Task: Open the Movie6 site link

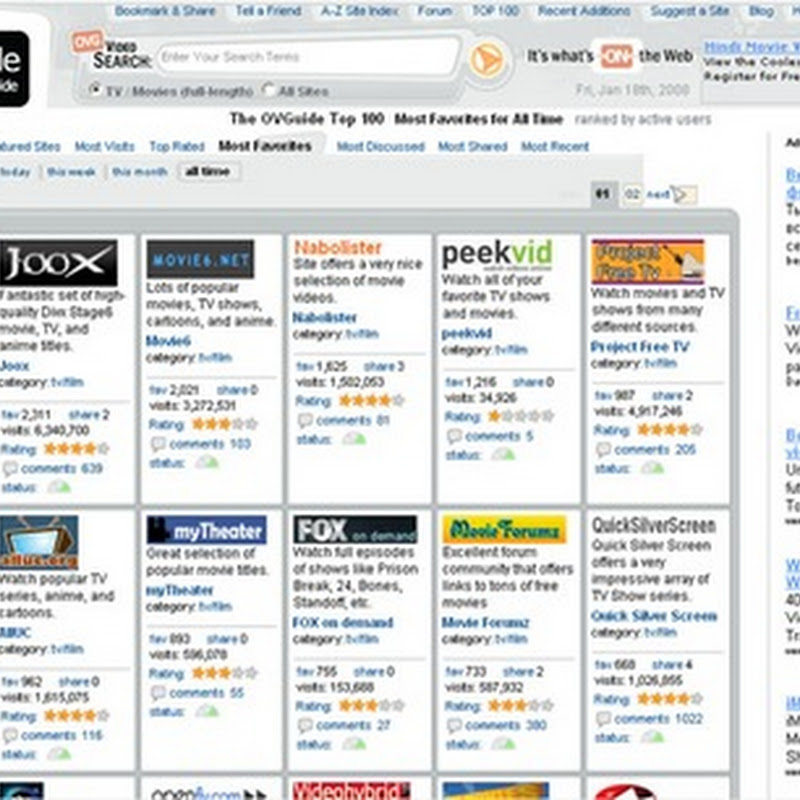Action: tap(168, 341)
